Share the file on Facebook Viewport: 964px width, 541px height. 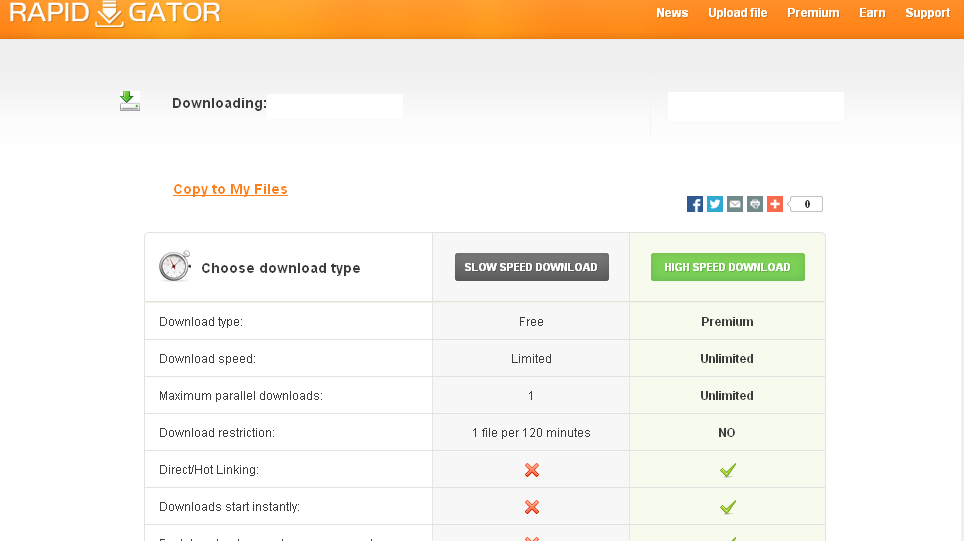695,204
